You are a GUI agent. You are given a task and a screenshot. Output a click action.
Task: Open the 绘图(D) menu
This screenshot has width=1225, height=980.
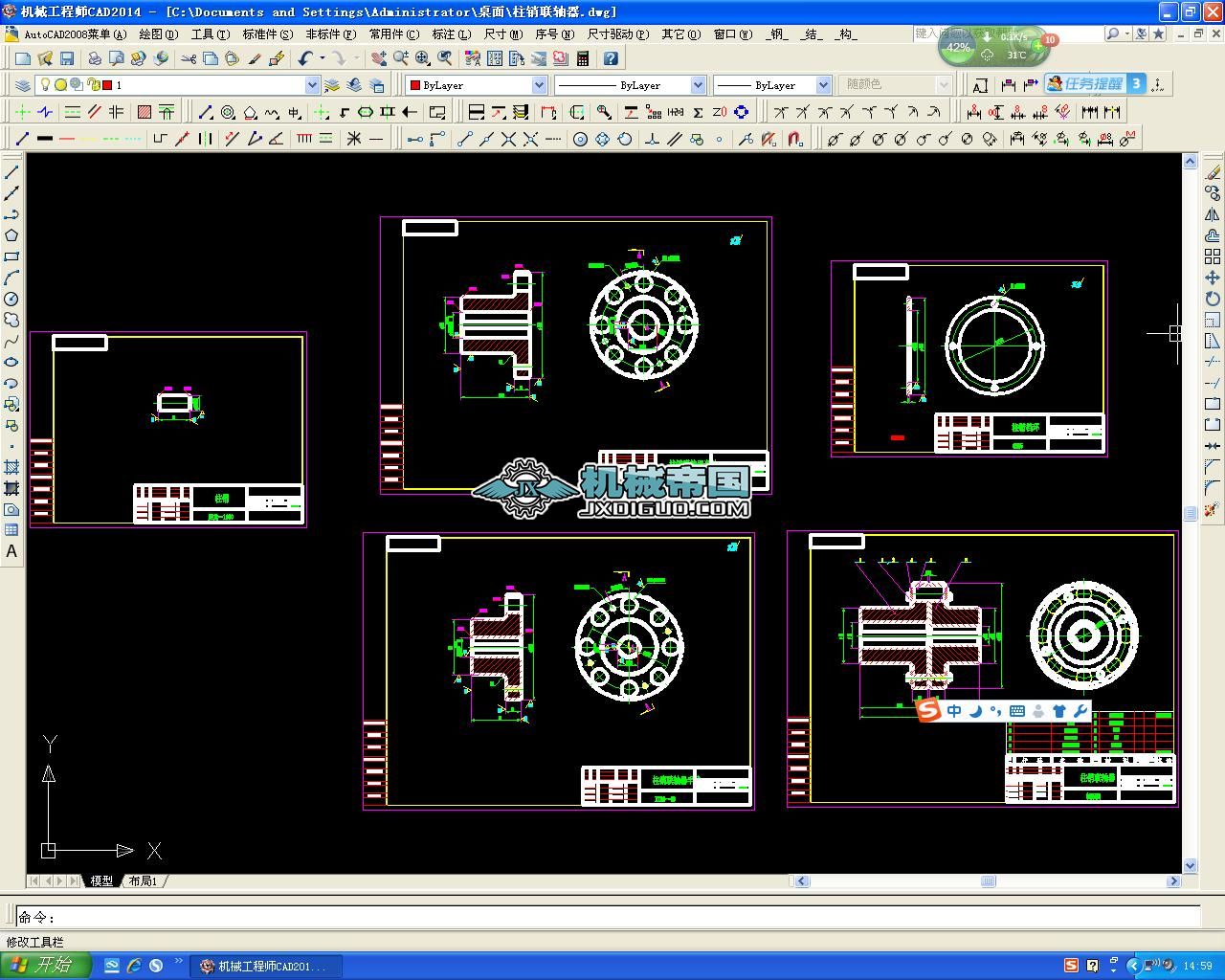[158, 33]
